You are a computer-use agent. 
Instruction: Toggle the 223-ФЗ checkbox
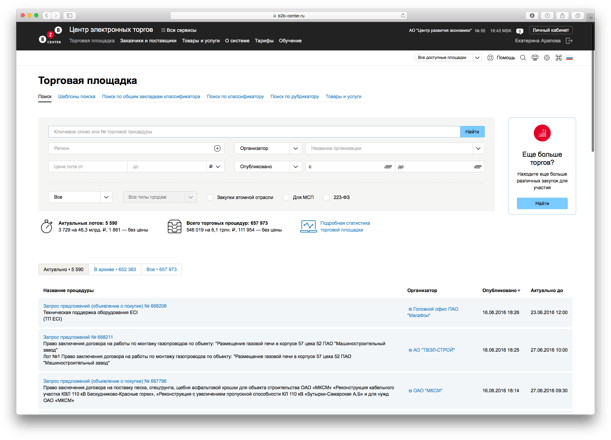(x=325, y=198)
